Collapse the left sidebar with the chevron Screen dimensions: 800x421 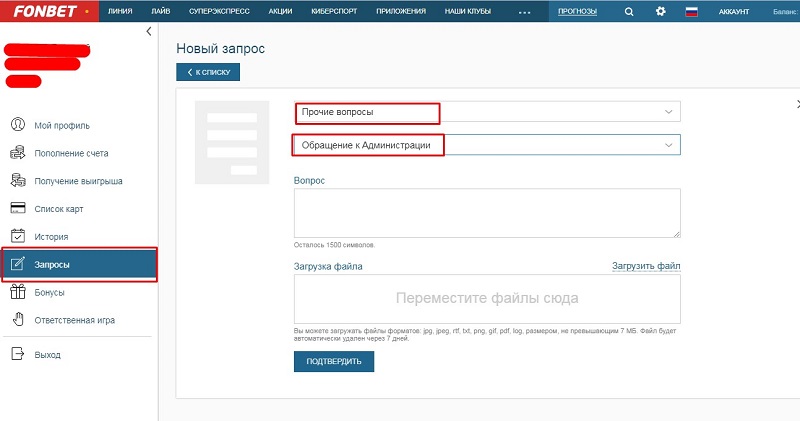click(149, 32)
